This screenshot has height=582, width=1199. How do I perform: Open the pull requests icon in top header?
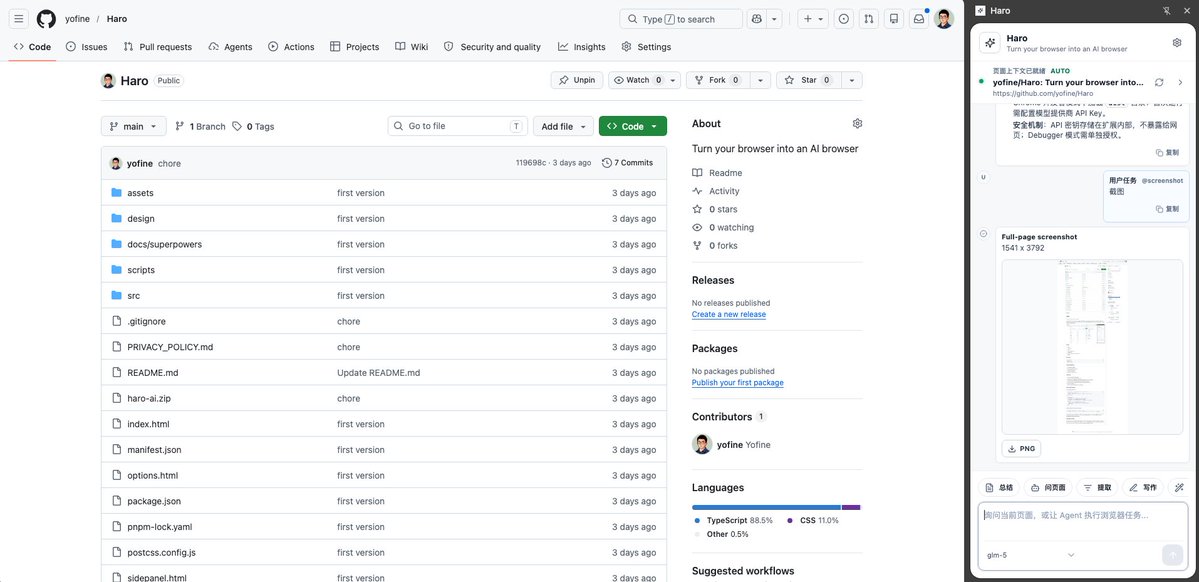tap(869, 18)
